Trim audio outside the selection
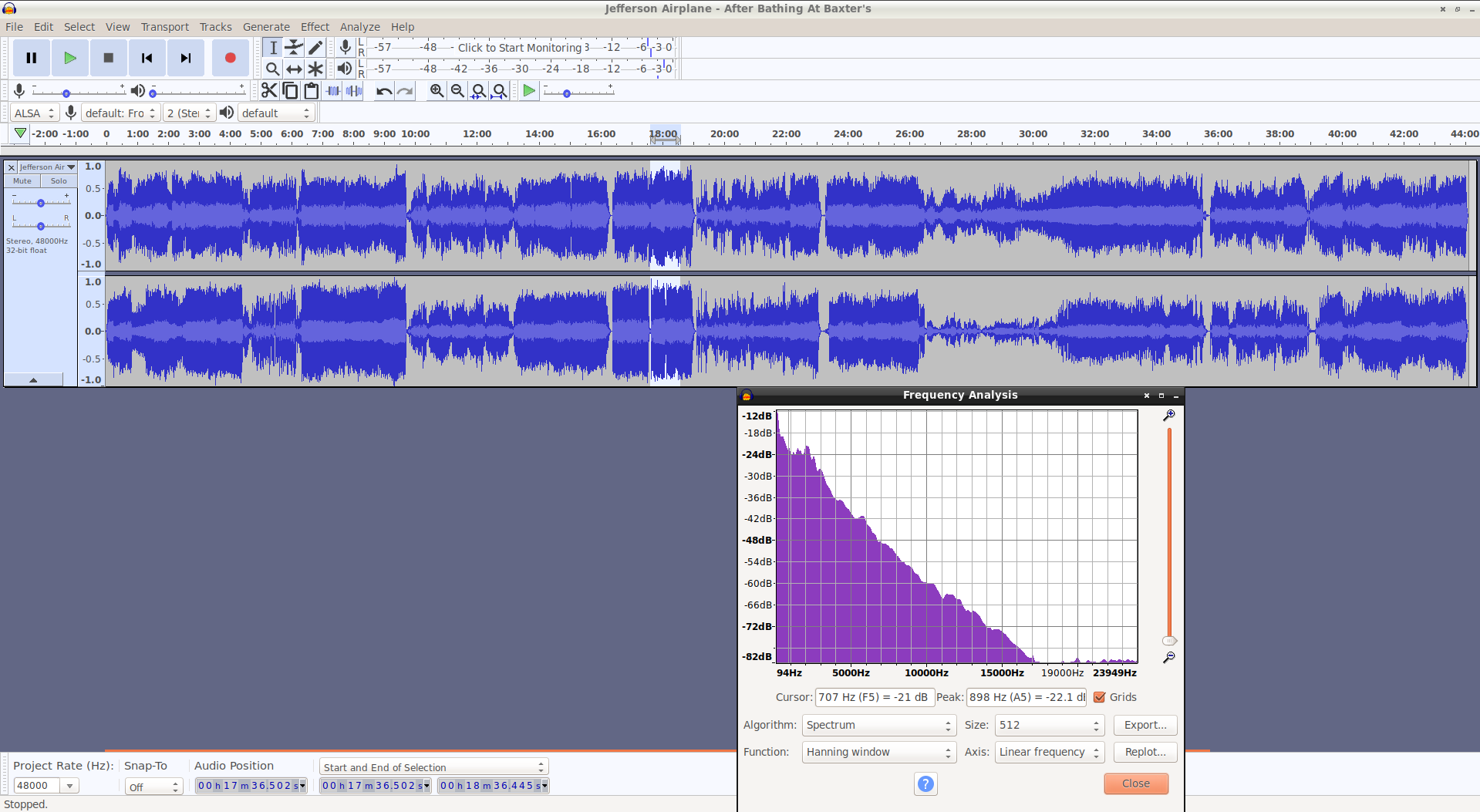 [x=332, y=91]
